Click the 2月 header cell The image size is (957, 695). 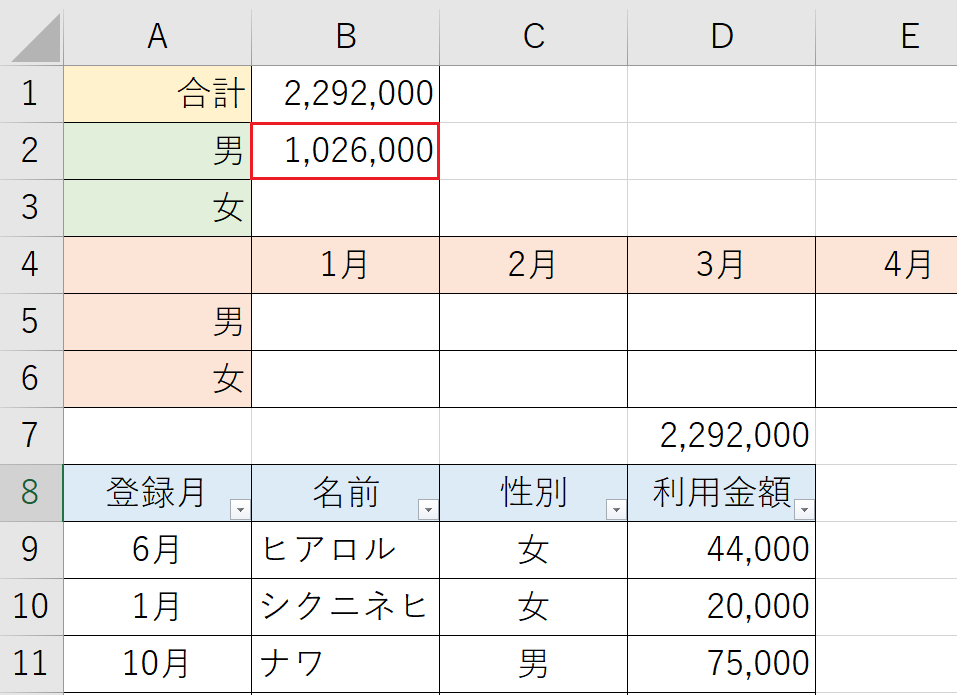pyautogui.click(x=533, y=265)
